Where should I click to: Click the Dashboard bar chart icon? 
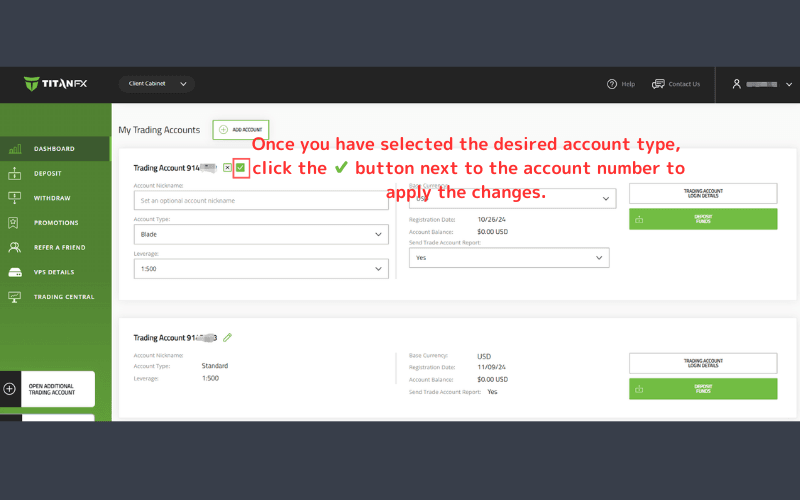point(15,148)
